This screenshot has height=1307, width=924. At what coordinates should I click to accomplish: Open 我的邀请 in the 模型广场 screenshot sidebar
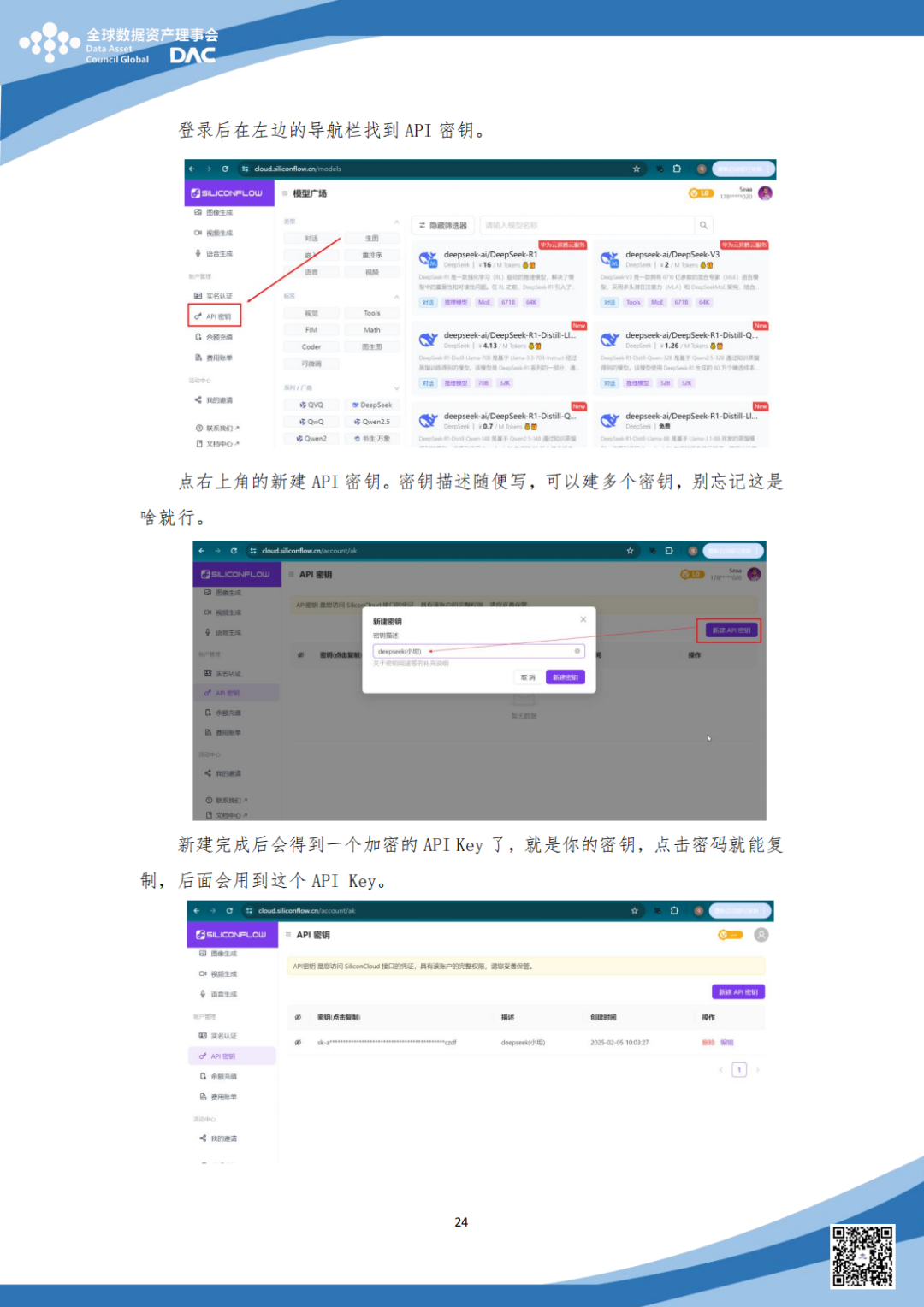214,399
